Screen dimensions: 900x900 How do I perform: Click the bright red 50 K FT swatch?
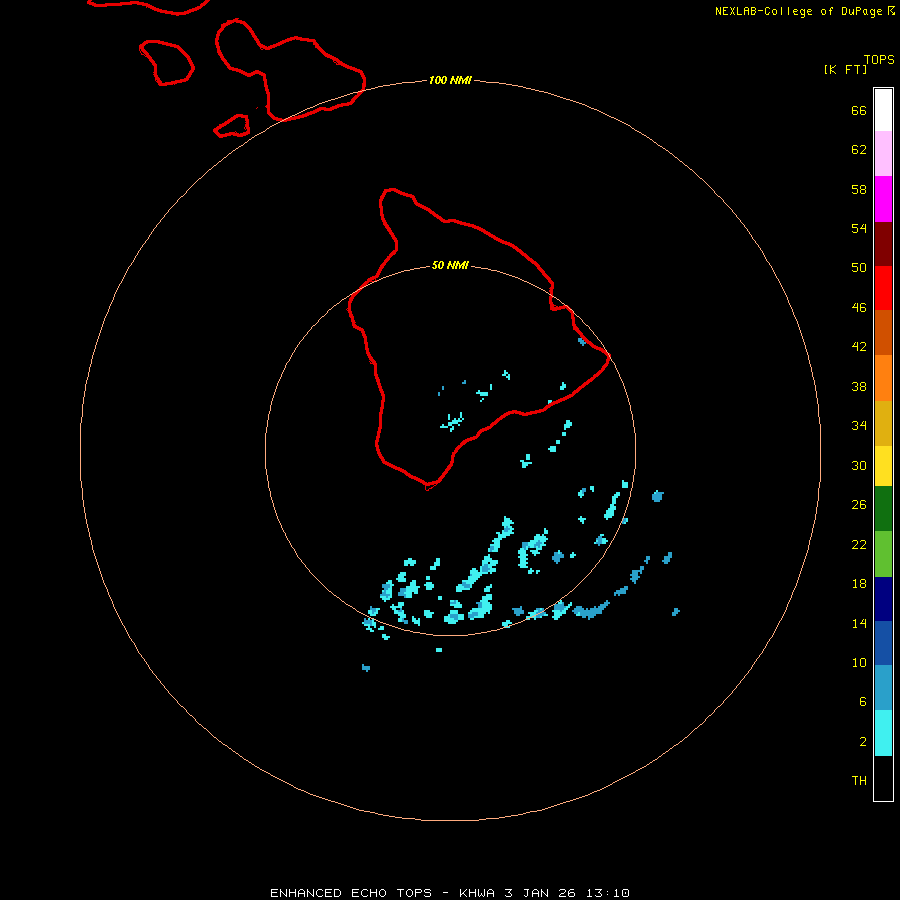tap(883, 288)
